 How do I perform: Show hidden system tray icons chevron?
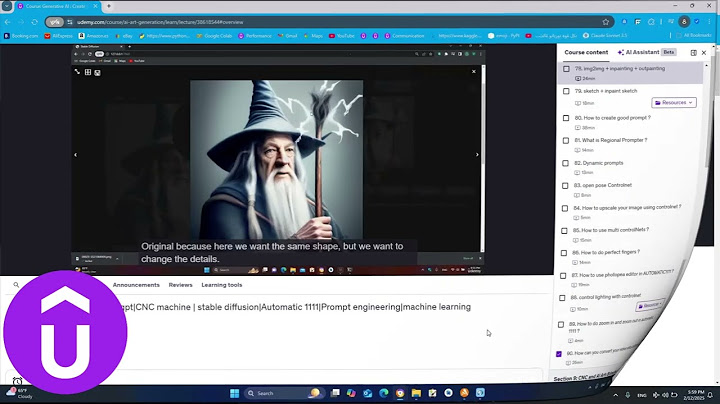click(x=615, y=395)
